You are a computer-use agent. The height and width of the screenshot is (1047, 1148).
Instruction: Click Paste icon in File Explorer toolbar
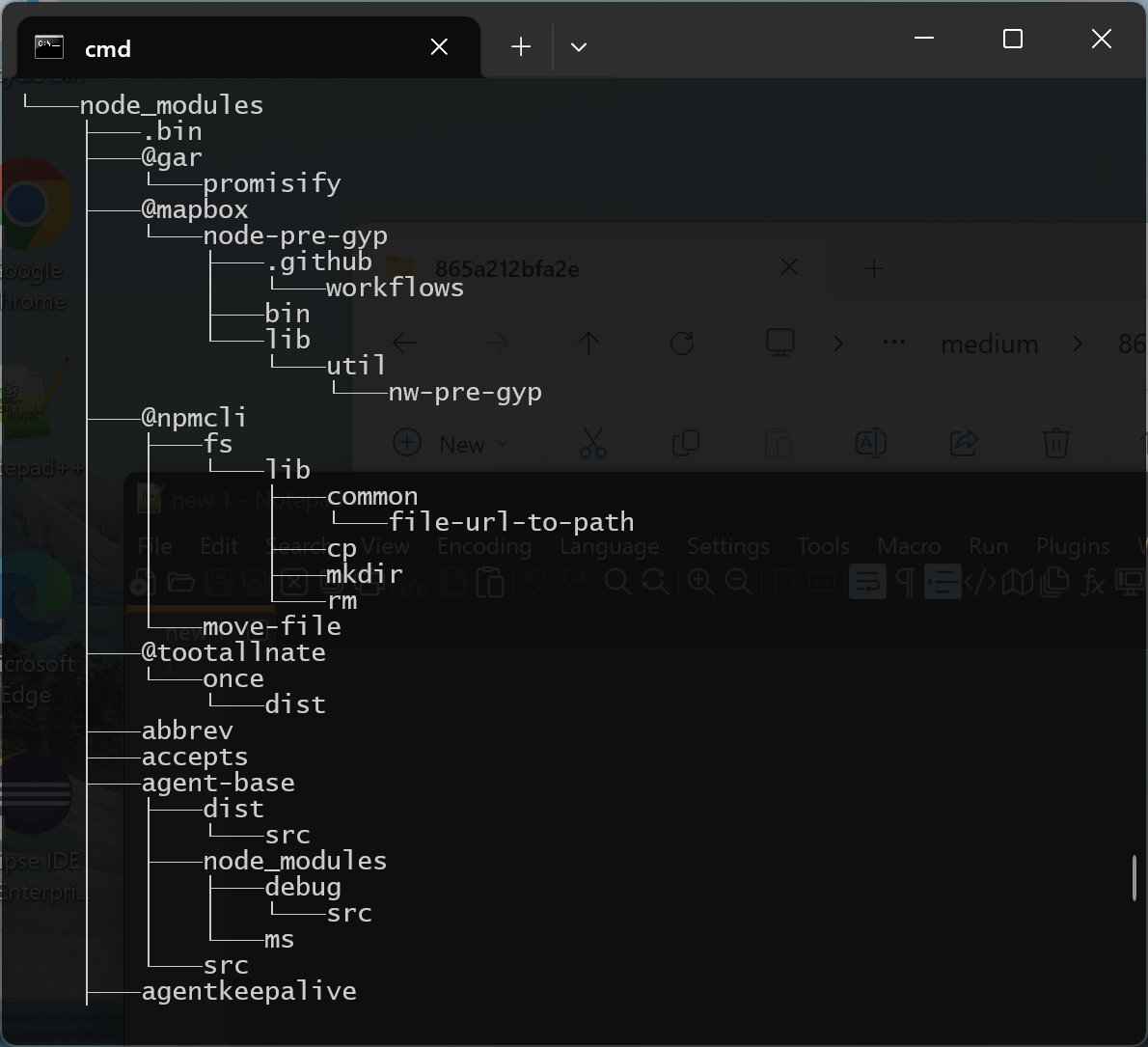[779, 444]
